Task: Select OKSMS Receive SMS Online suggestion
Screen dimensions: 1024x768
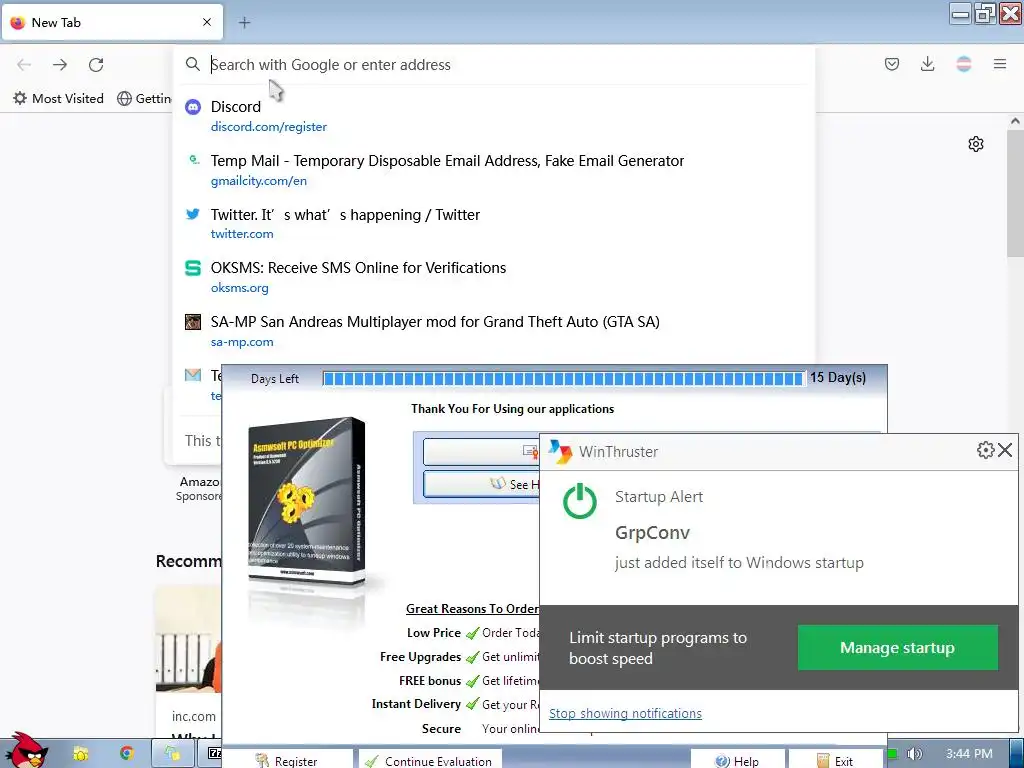Action: 494,277
